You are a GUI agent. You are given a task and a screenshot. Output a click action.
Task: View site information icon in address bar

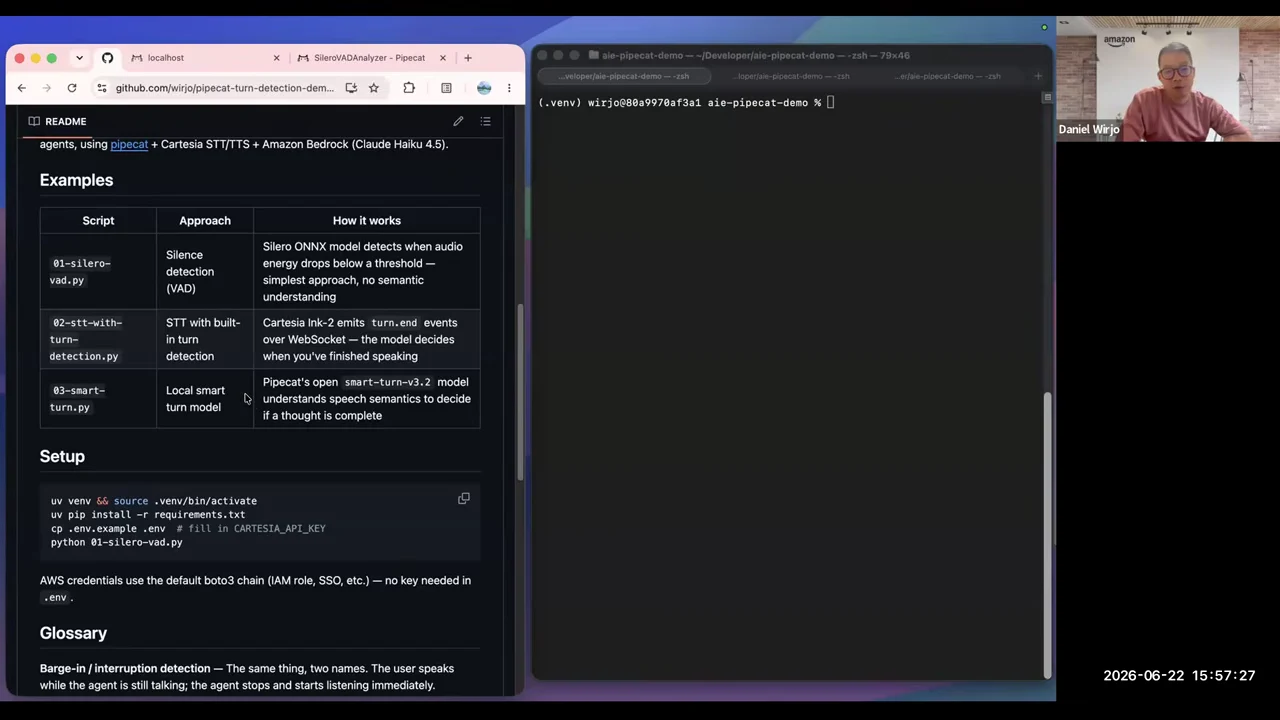click(102, 88)
